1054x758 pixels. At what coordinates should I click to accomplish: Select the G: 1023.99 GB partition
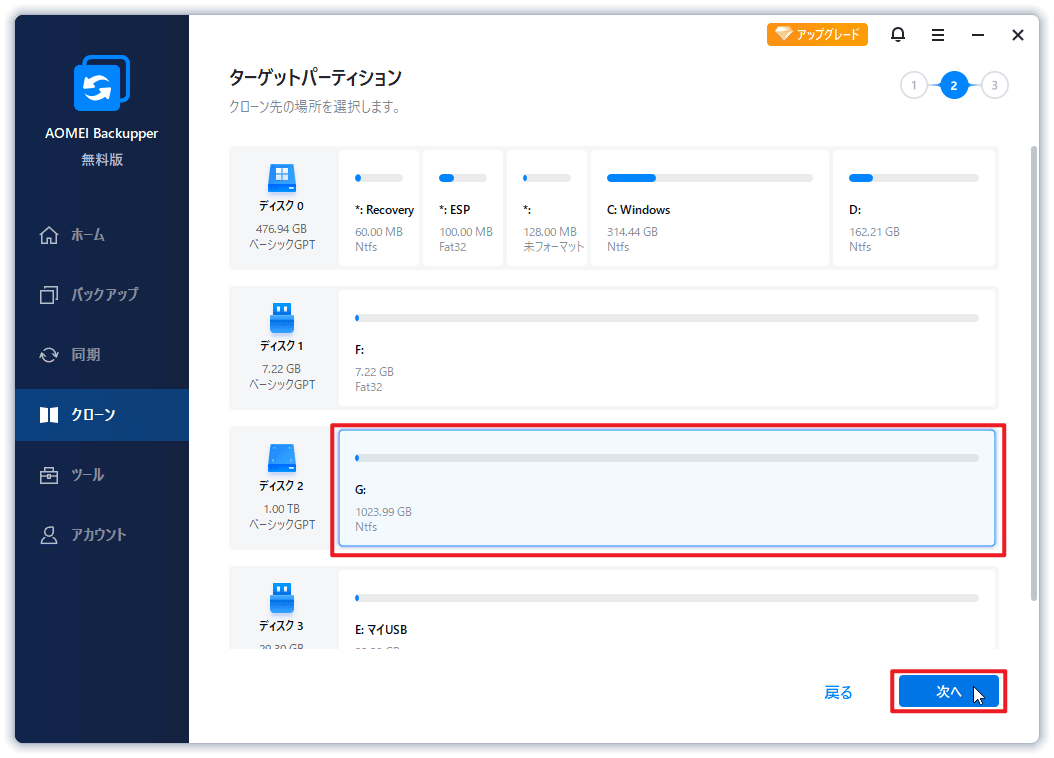667,488
